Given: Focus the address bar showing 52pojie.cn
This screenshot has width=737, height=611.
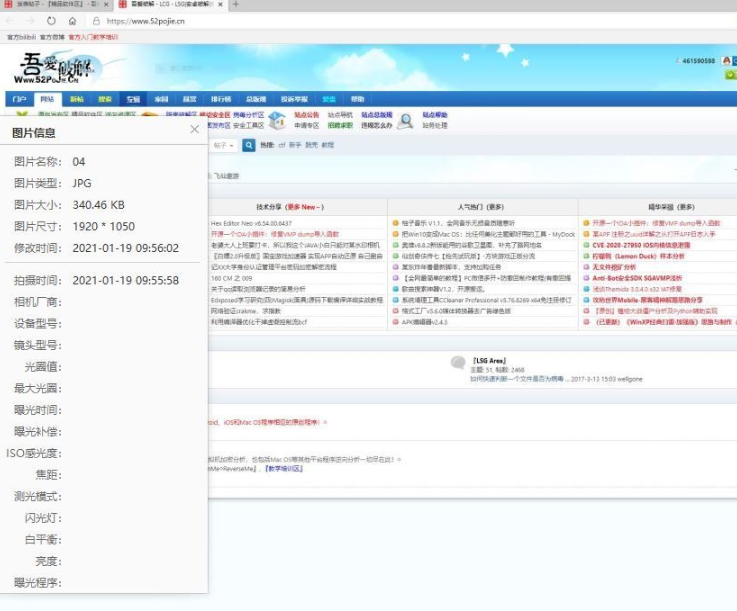Looking at the screenshot, I should tap(146, 21).
